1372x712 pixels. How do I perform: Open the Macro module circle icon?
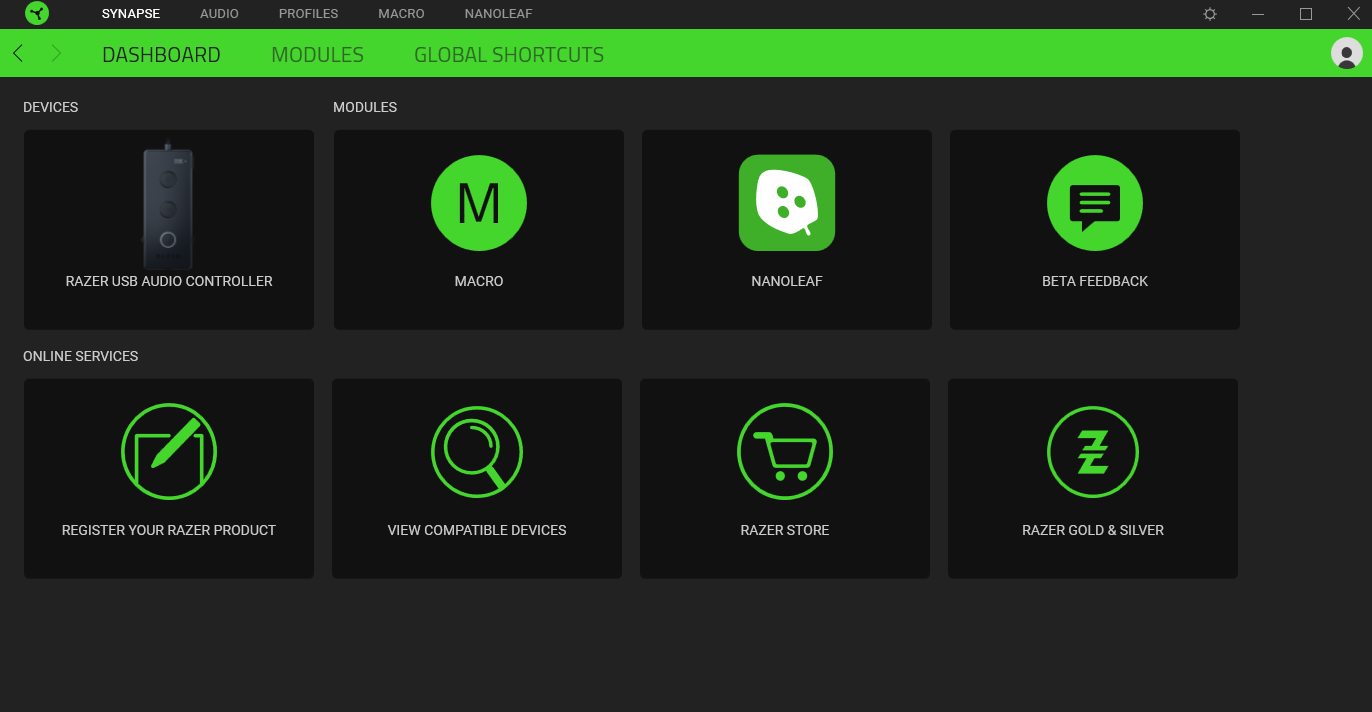479,203
